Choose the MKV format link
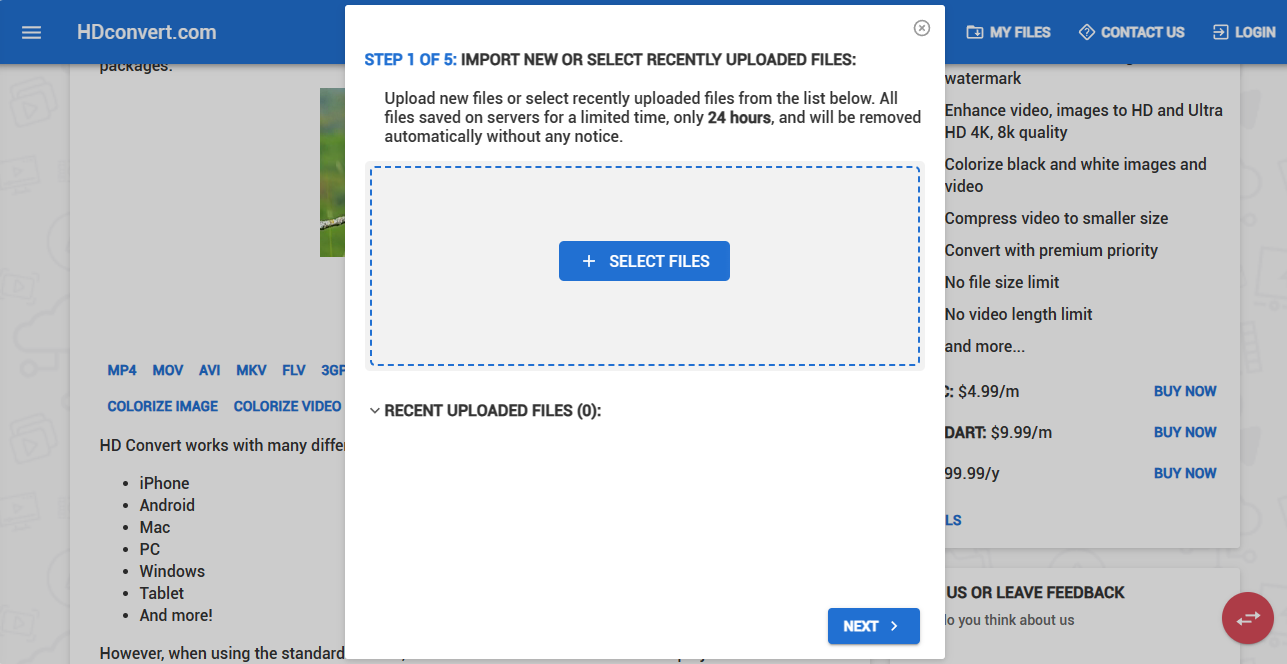Viewport: 1287px width, 664px height. tap(251, 370)
